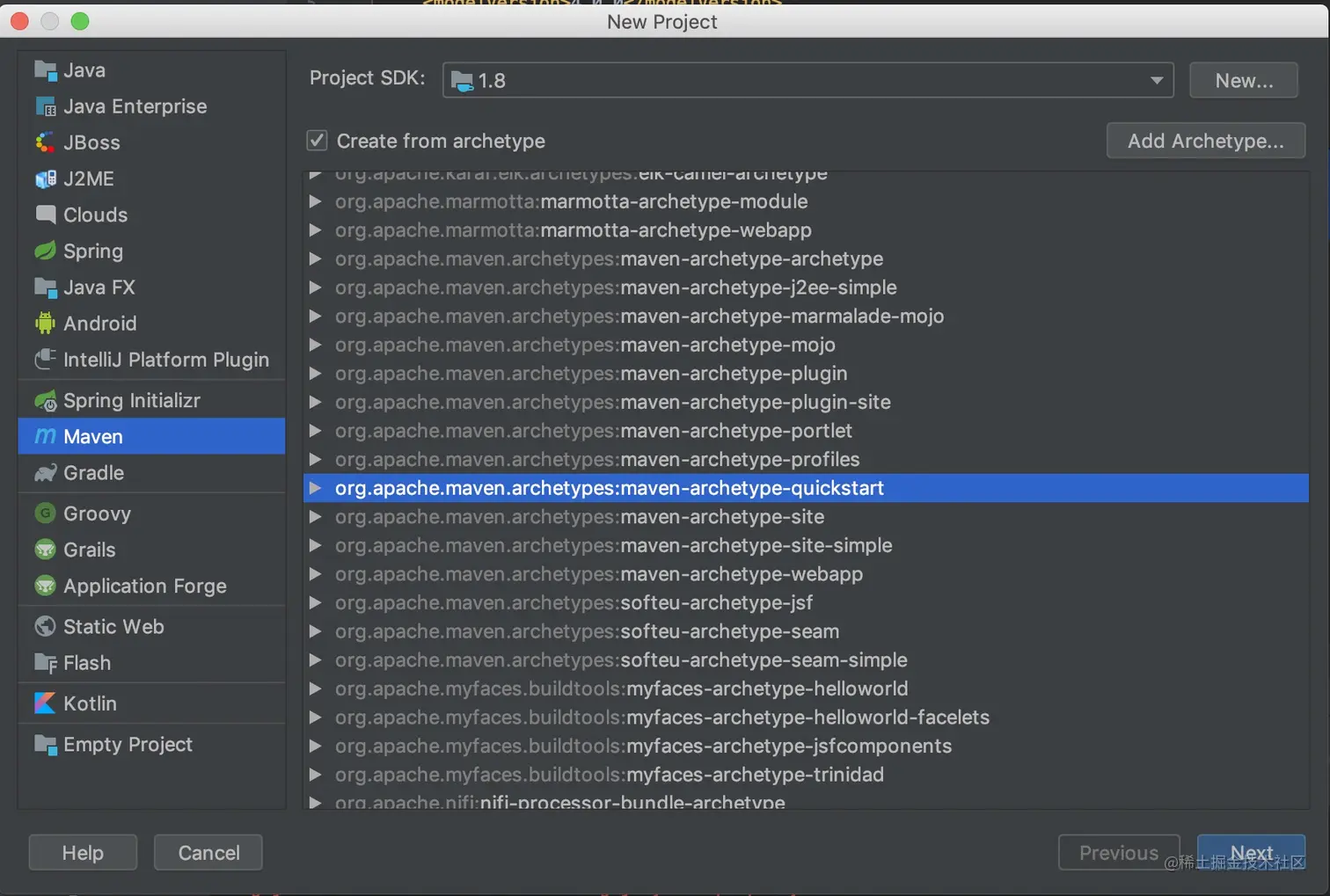The image size is (1330, 896).
Task: Expand maven-archetype-j2ee-simple node
Action: [x=315, y=288]
